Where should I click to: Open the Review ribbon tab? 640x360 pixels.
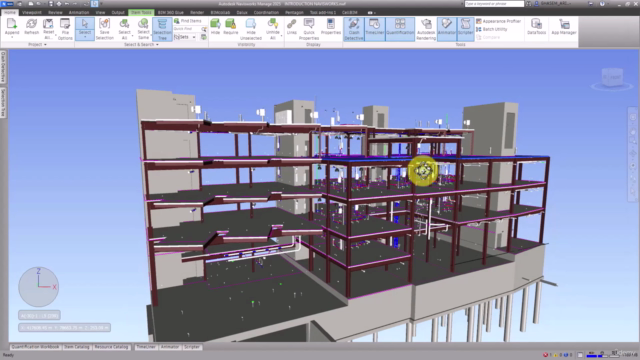point(55,13)
